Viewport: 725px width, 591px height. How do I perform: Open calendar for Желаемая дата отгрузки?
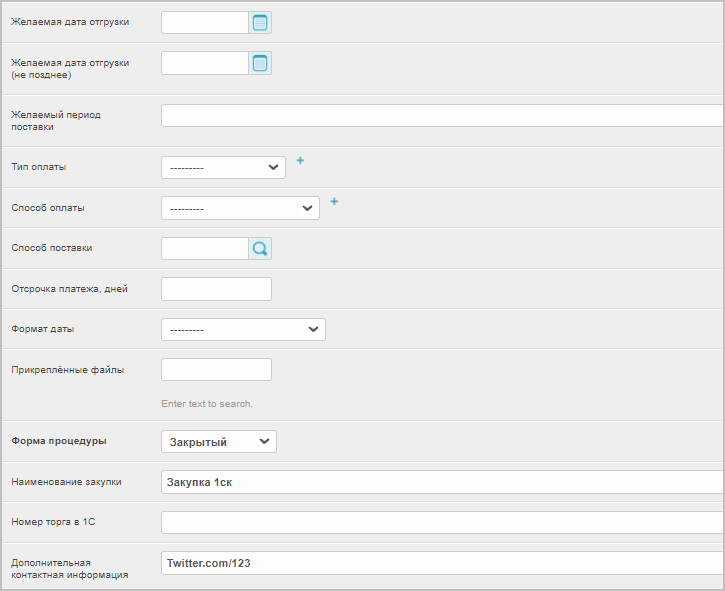260,22
